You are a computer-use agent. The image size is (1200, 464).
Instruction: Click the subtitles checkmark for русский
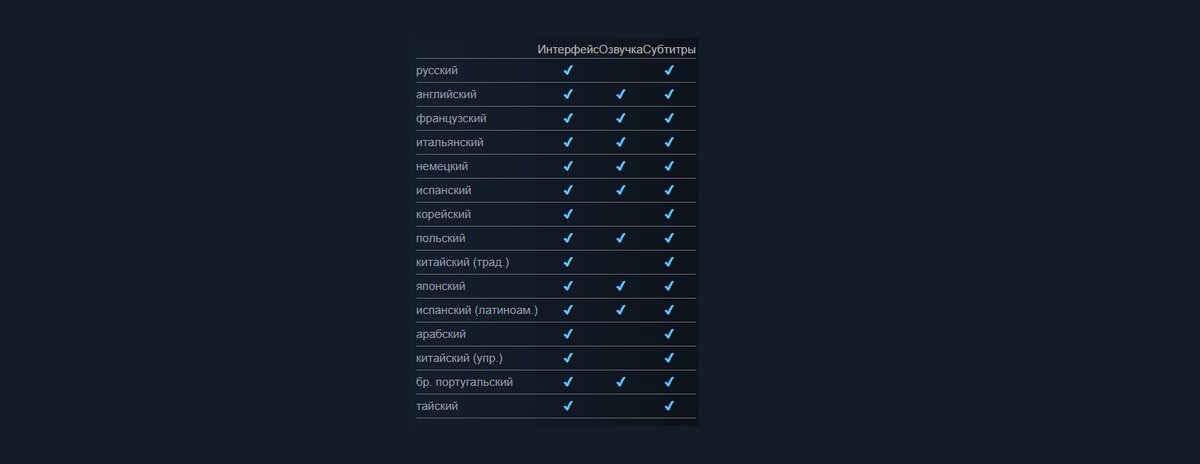point(669,70)
